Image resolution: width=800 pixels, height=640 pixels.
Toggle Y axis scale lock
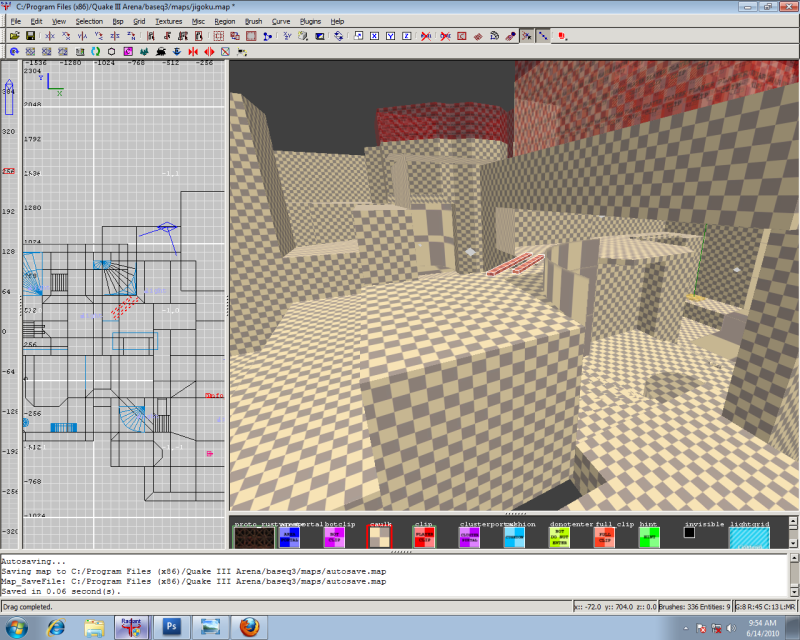pos(390,36)
